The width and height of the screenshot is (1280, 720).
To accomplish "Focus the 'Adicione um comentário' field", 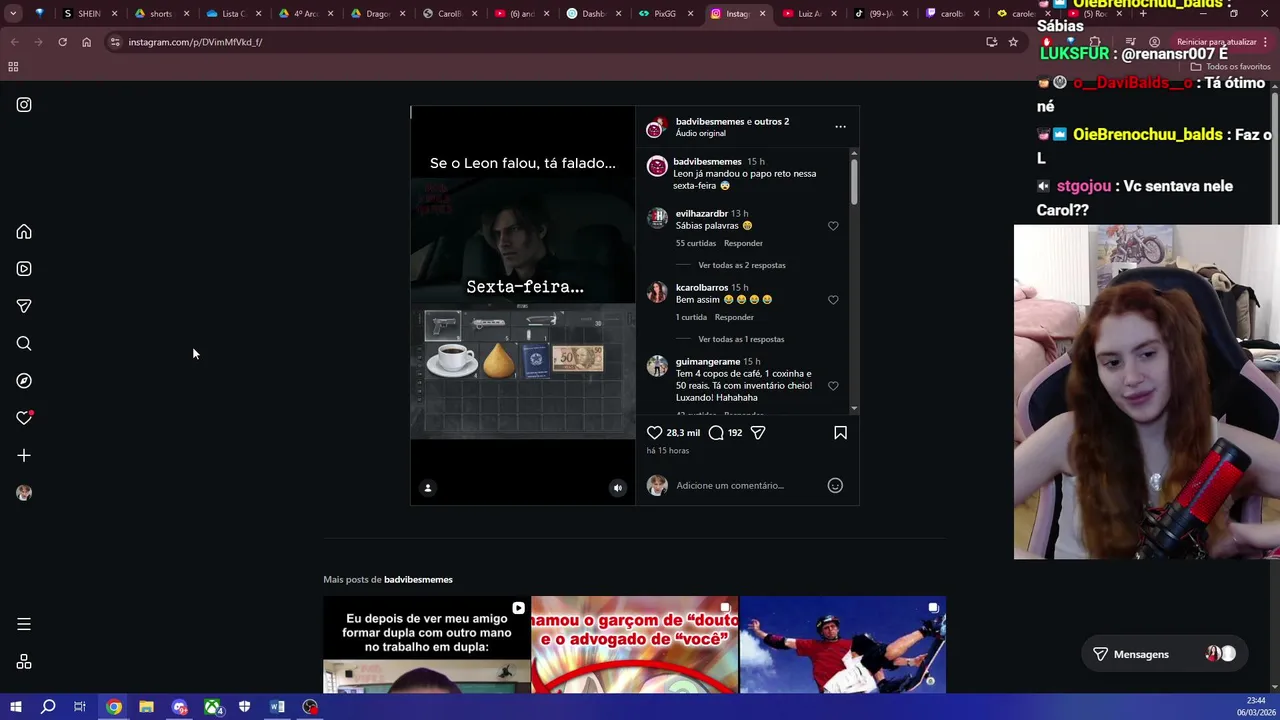I will (748, 486).
